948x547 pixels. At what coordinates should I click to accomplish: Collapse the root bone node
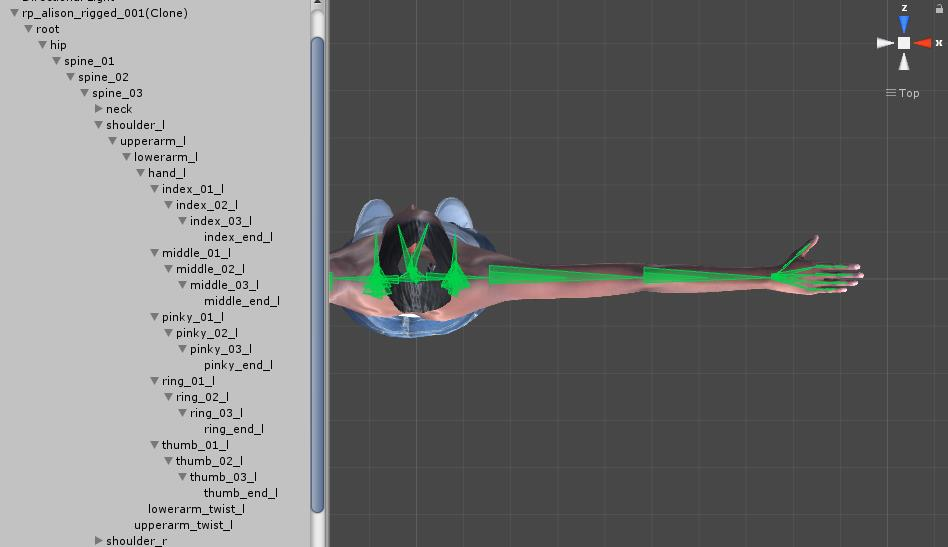point(28,28)
